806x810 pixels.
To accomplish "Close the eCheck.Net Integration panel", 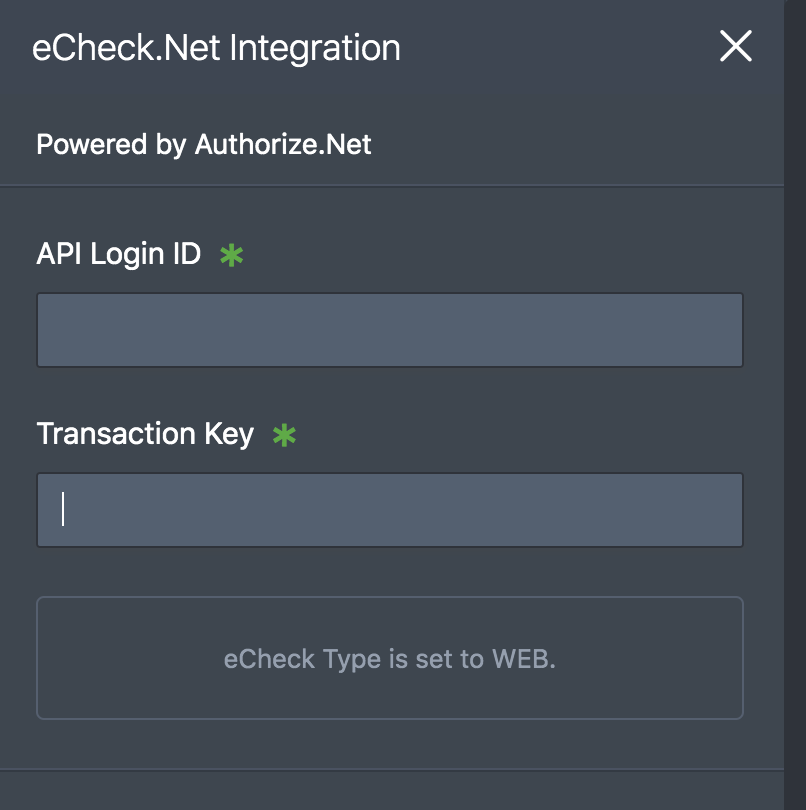I will [736, 46].
